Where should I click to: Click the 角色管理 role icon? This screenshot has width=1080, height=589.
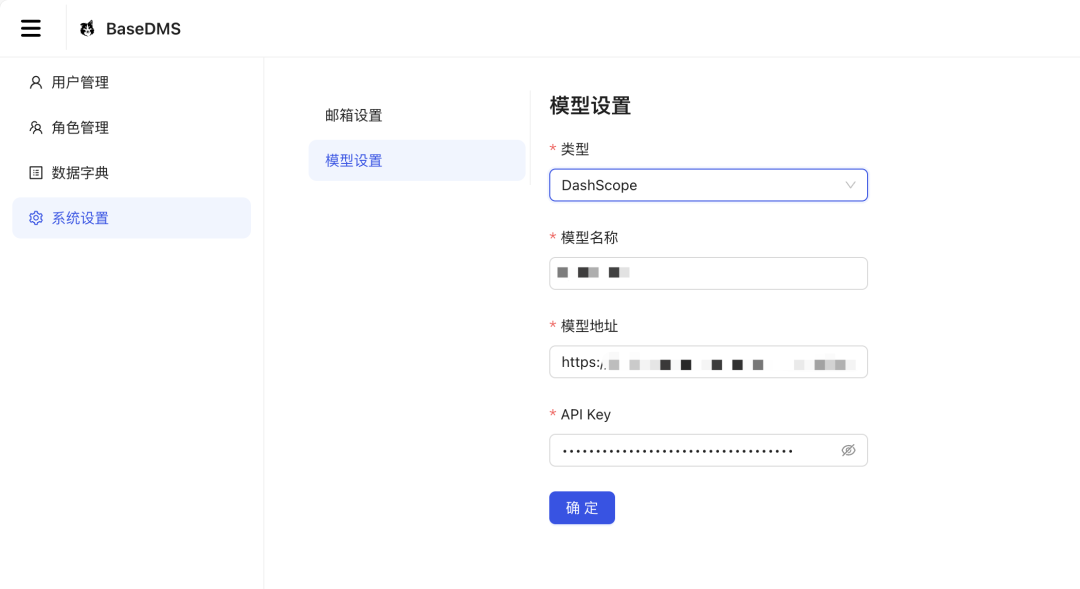36,128
